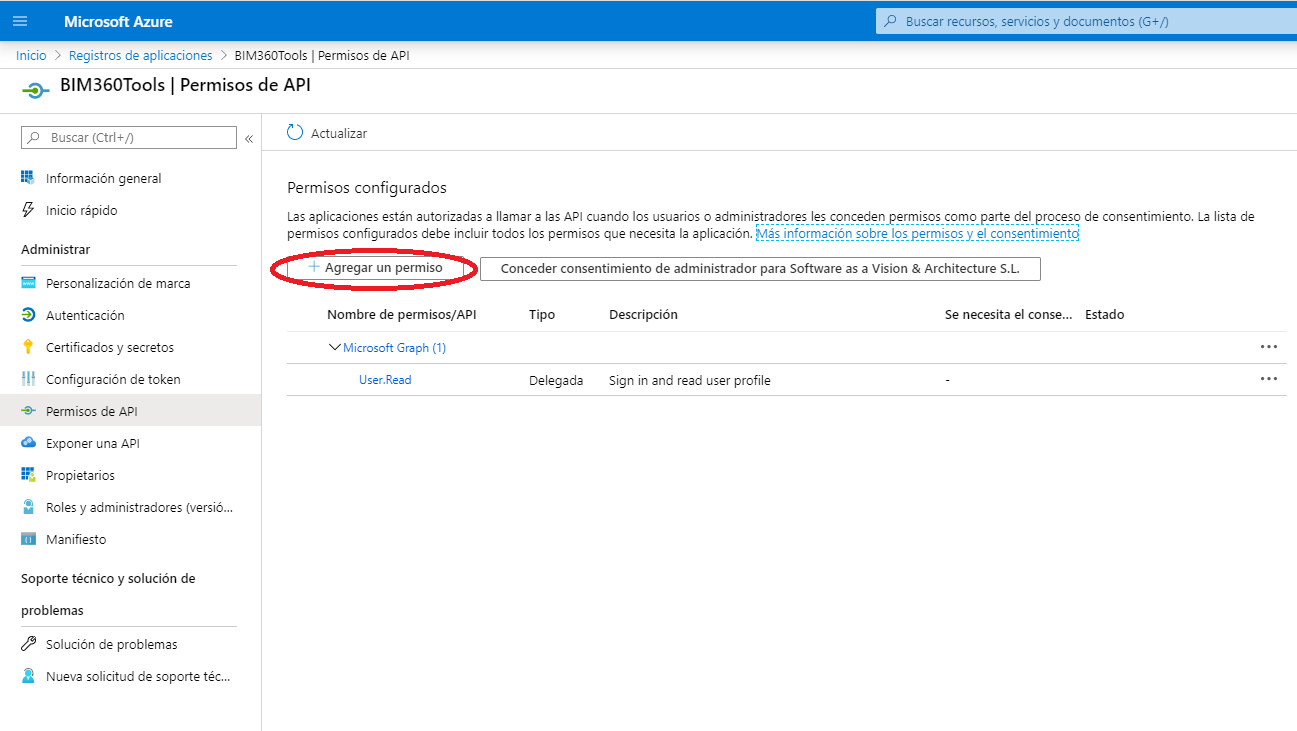The image size is (1297, 731).
Task: Click the Certificados y secretos key icon
Action: [x=28, y=347]
